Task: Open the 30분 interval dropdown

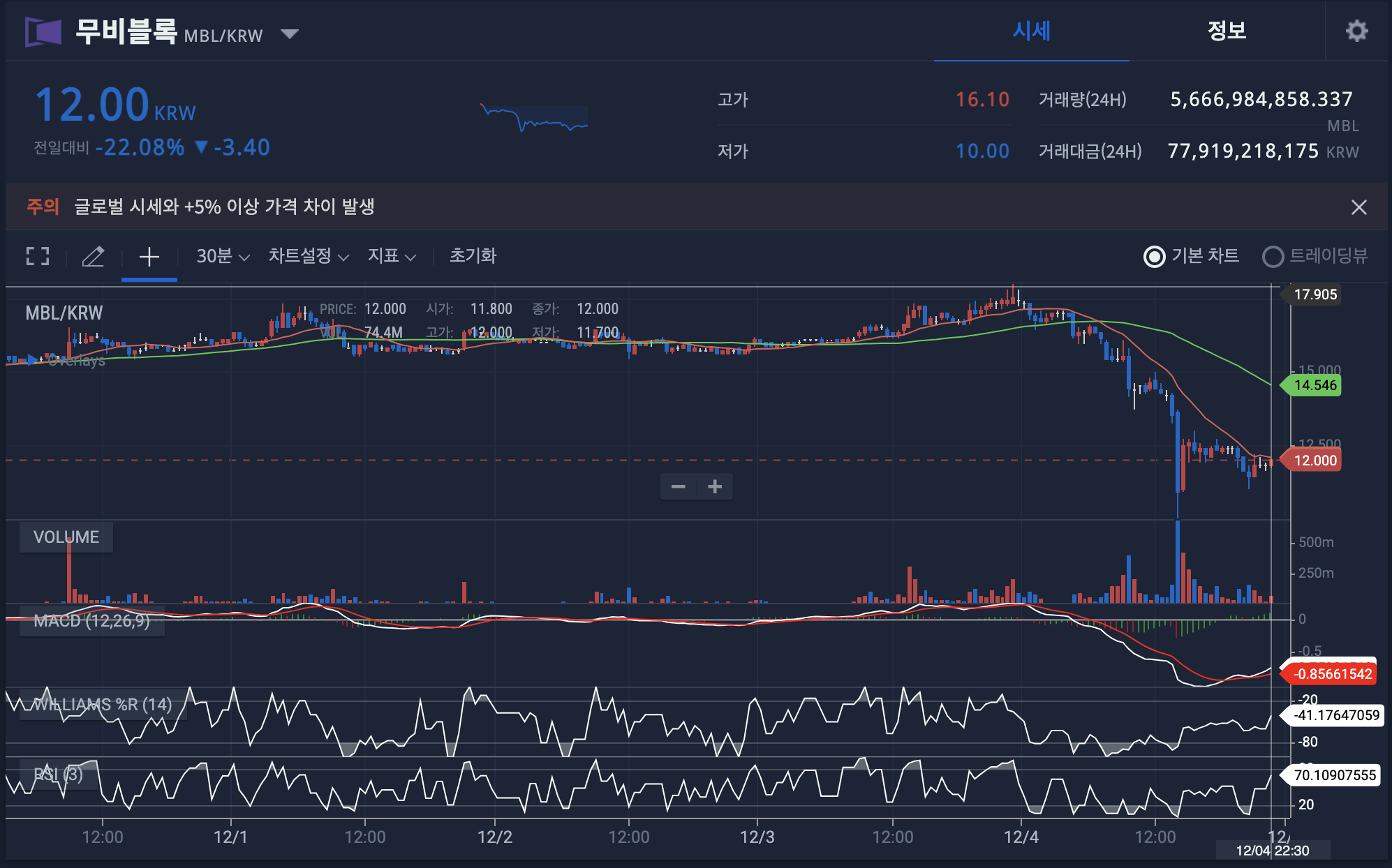Action: pyautogui.click(x=222, y=256)
